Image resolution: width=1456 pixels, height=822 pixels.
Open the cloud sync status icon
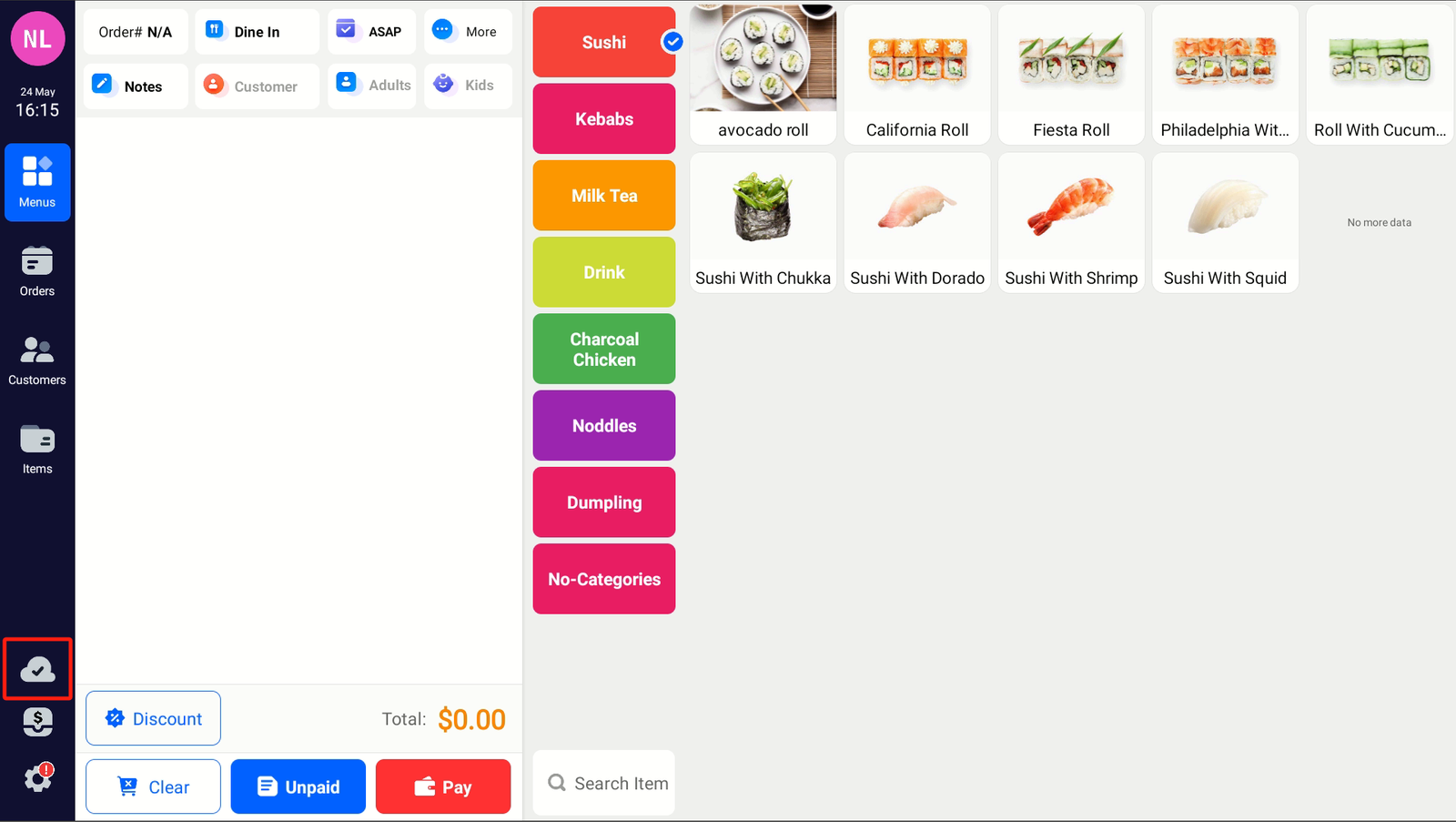[x=37, y=669]
